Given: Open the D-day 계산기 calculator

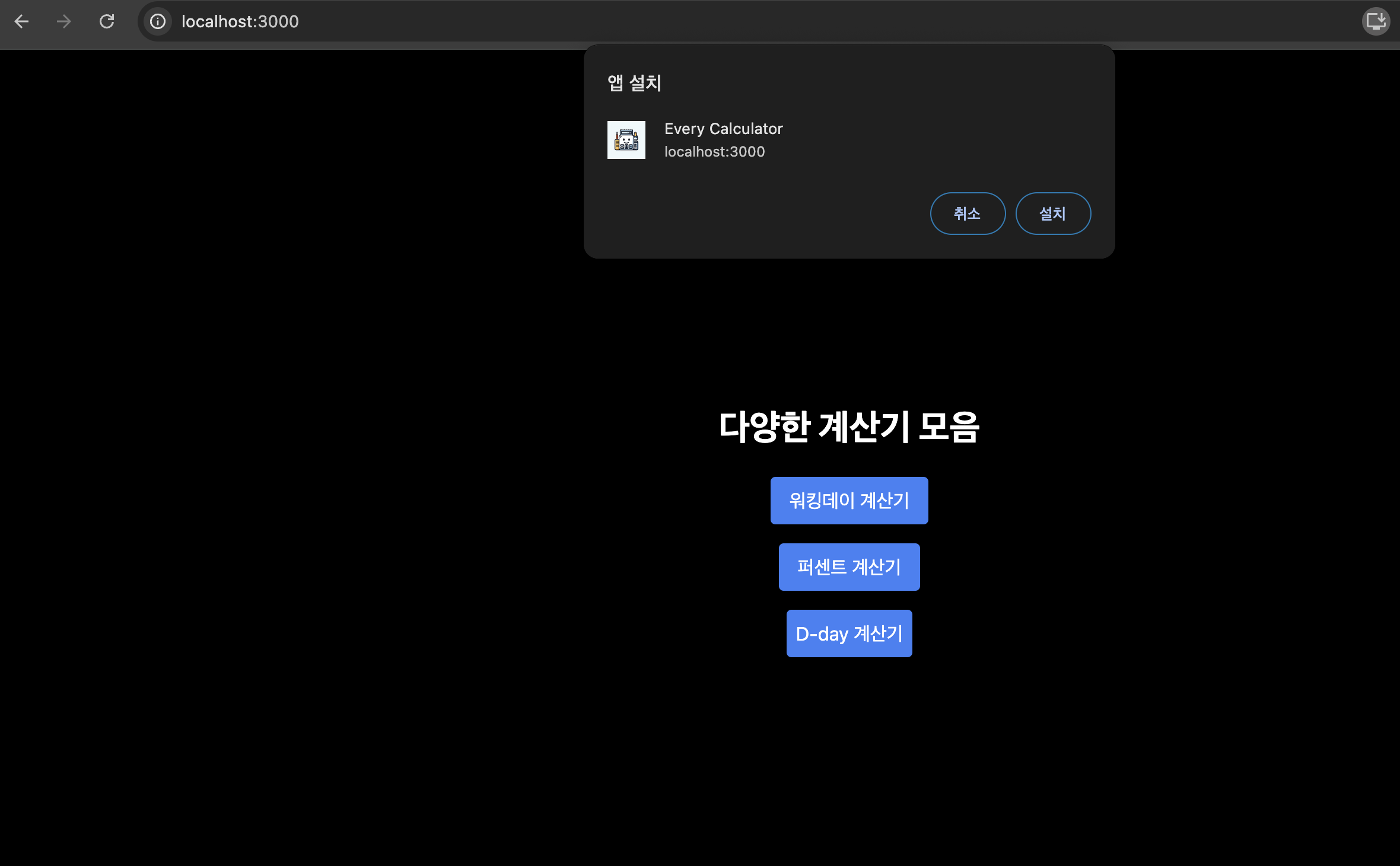Looking at the screenshot, I should (x=849, y=633).
